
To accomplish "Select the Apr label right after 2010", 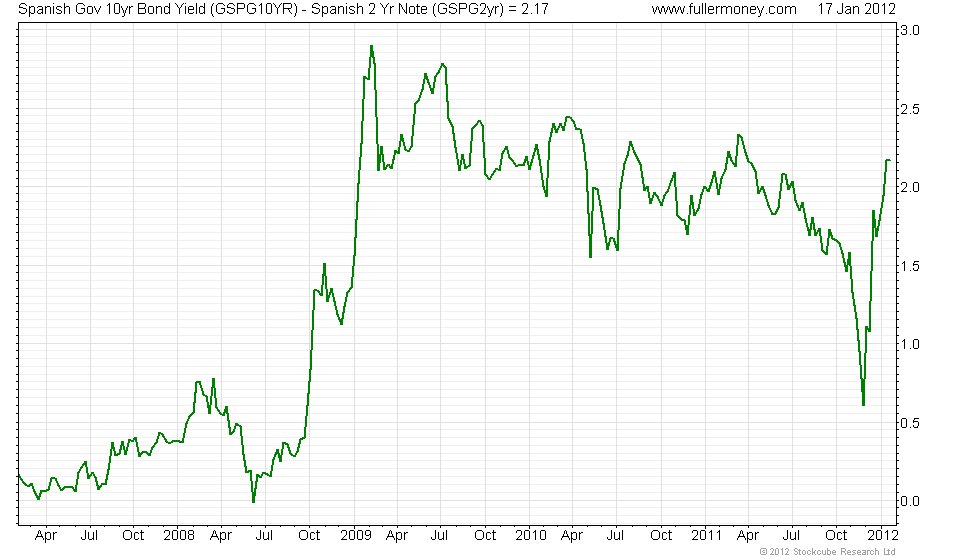I will [x=572, y=536].
